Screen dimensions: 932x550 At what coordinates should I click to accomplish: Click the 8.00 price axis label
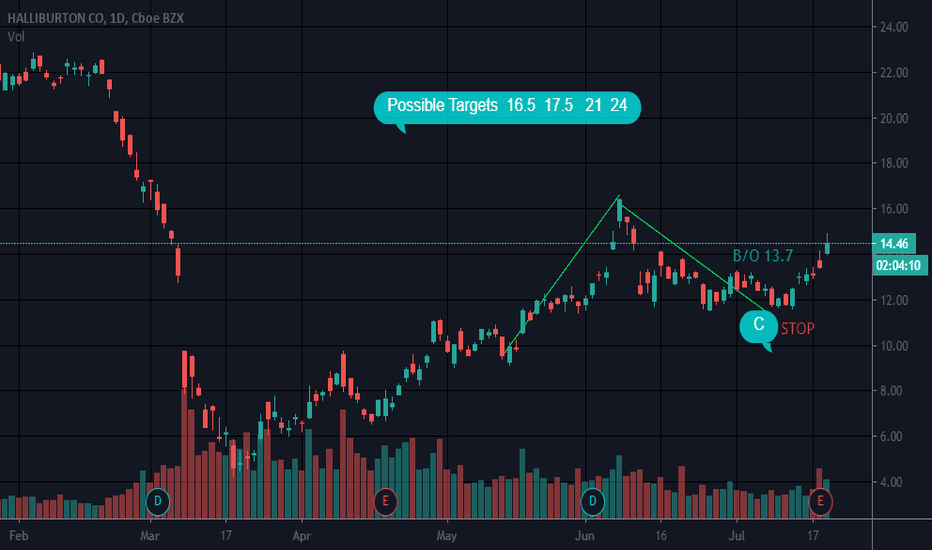892,391
